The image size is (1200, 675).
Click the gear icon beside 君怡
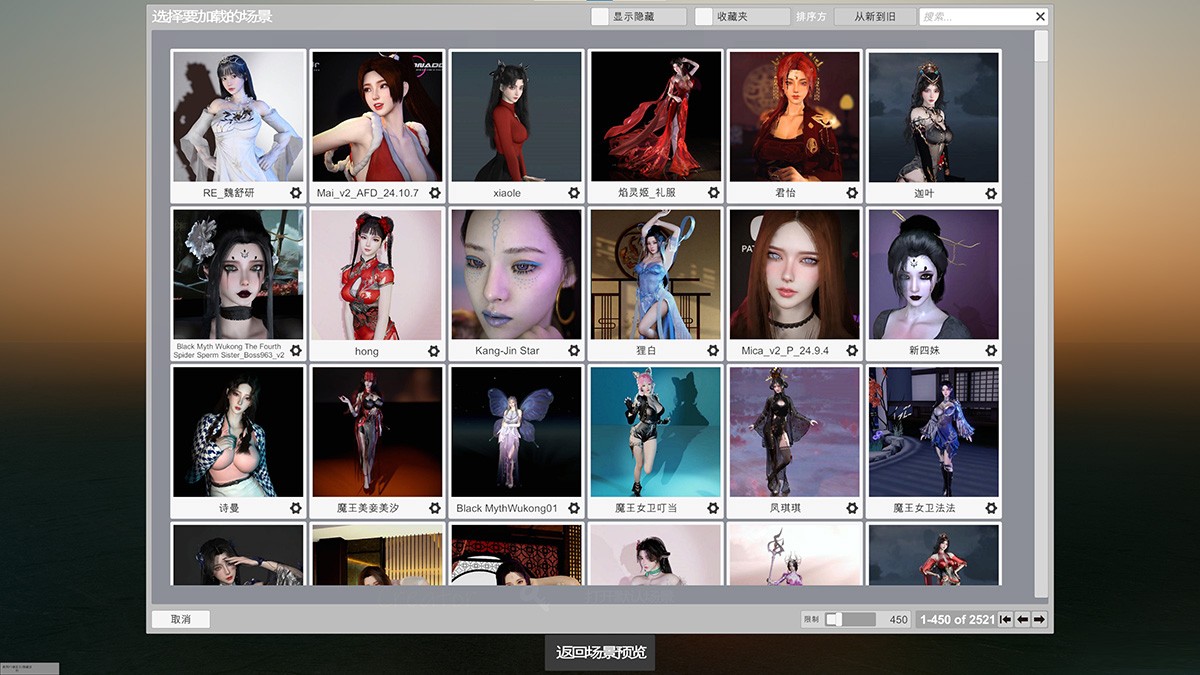pyautogui.click(x=852, y=193)
